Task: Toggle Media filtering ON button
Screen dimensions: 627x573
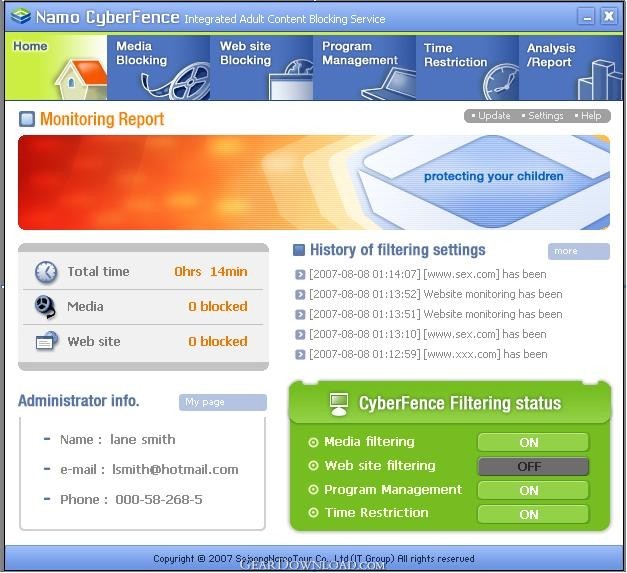Action: 533,443
